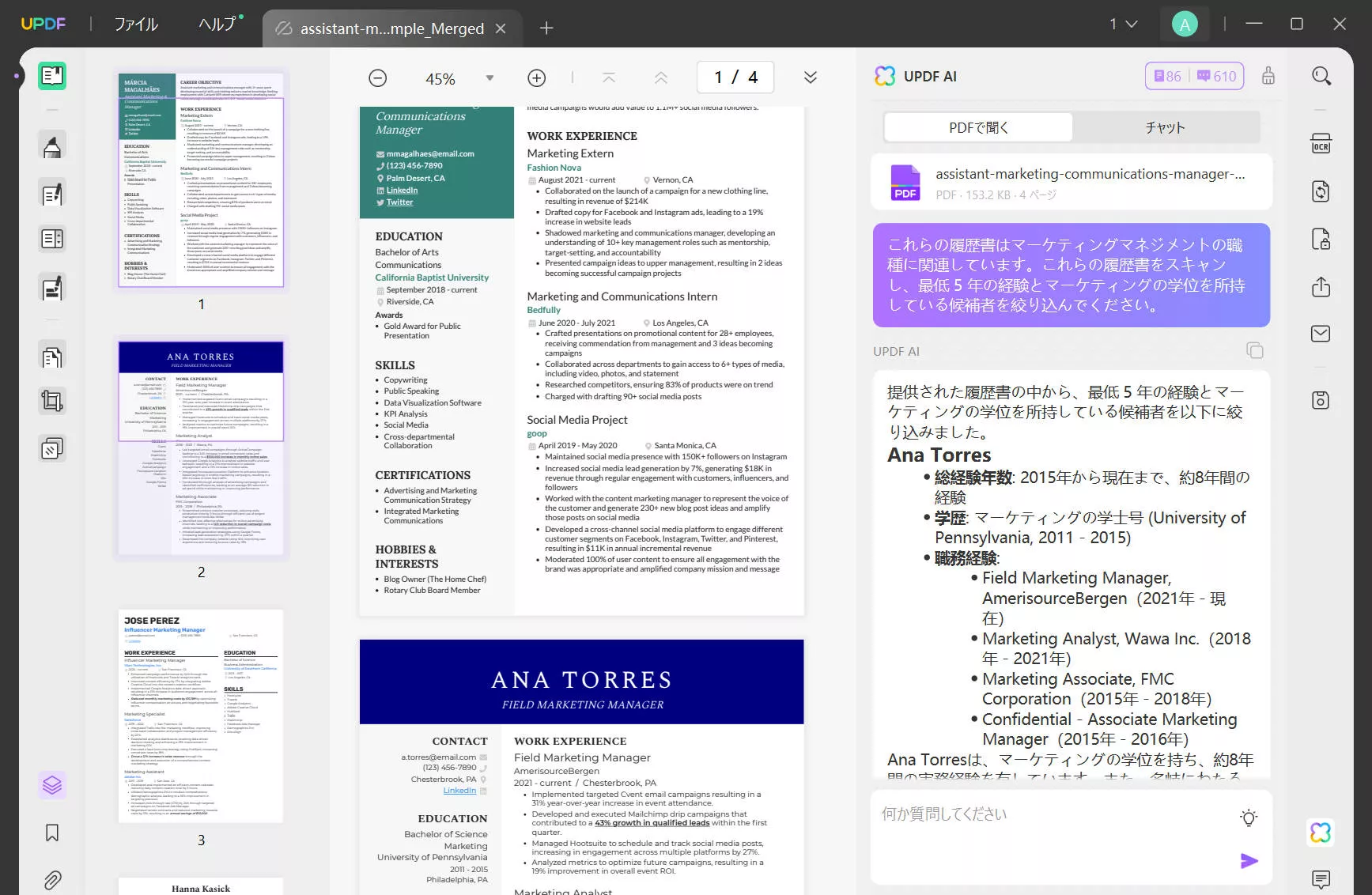Viewport: 1372px width, 895px height.
Task: Send the question with arrow button
Action: (x=1249, y=861)
